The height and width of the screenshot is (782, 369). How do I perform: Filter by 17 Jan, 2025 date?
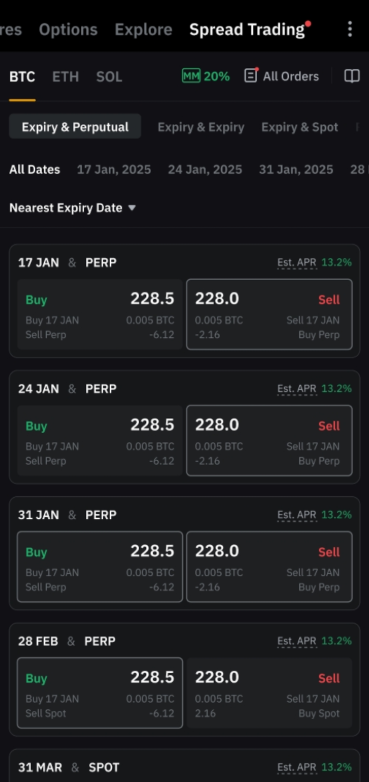pyautogui.click(x=114, y=170)
